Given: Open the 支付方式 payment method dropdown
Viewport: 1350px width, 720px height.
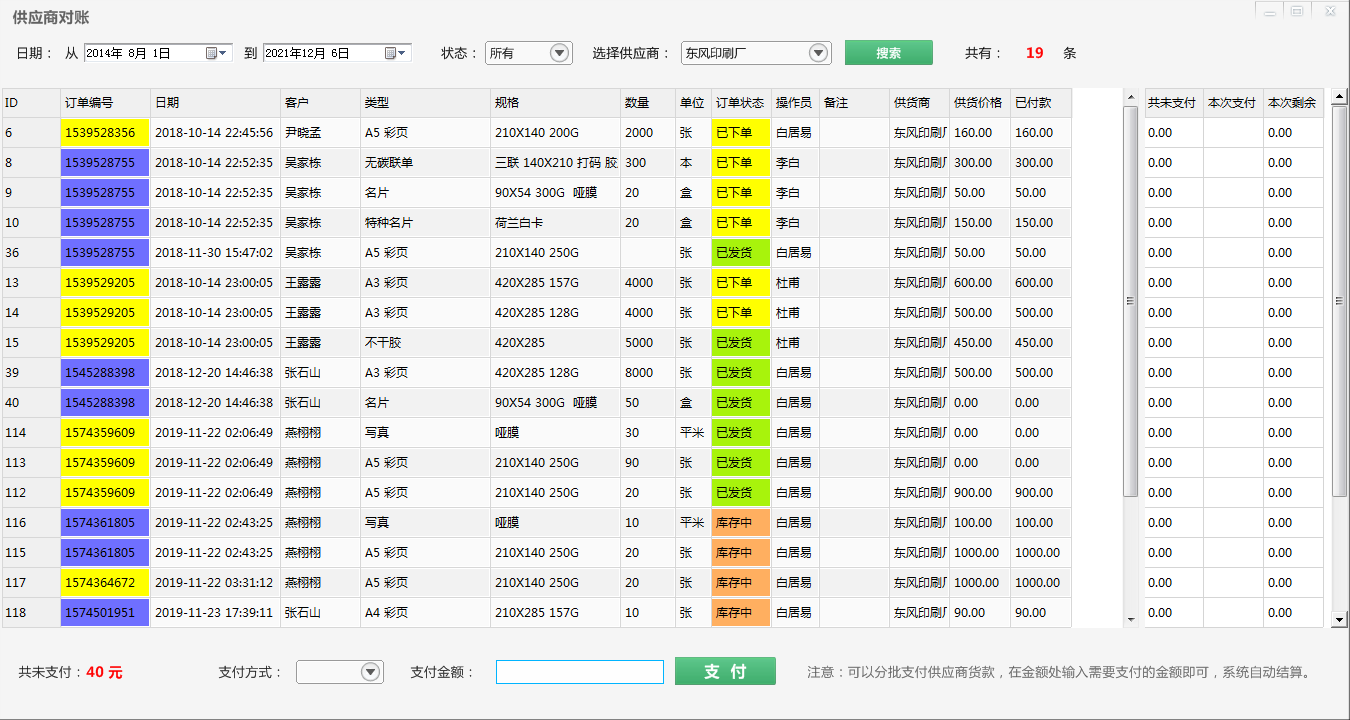Looking at the screenshot, I should point(370,672).
